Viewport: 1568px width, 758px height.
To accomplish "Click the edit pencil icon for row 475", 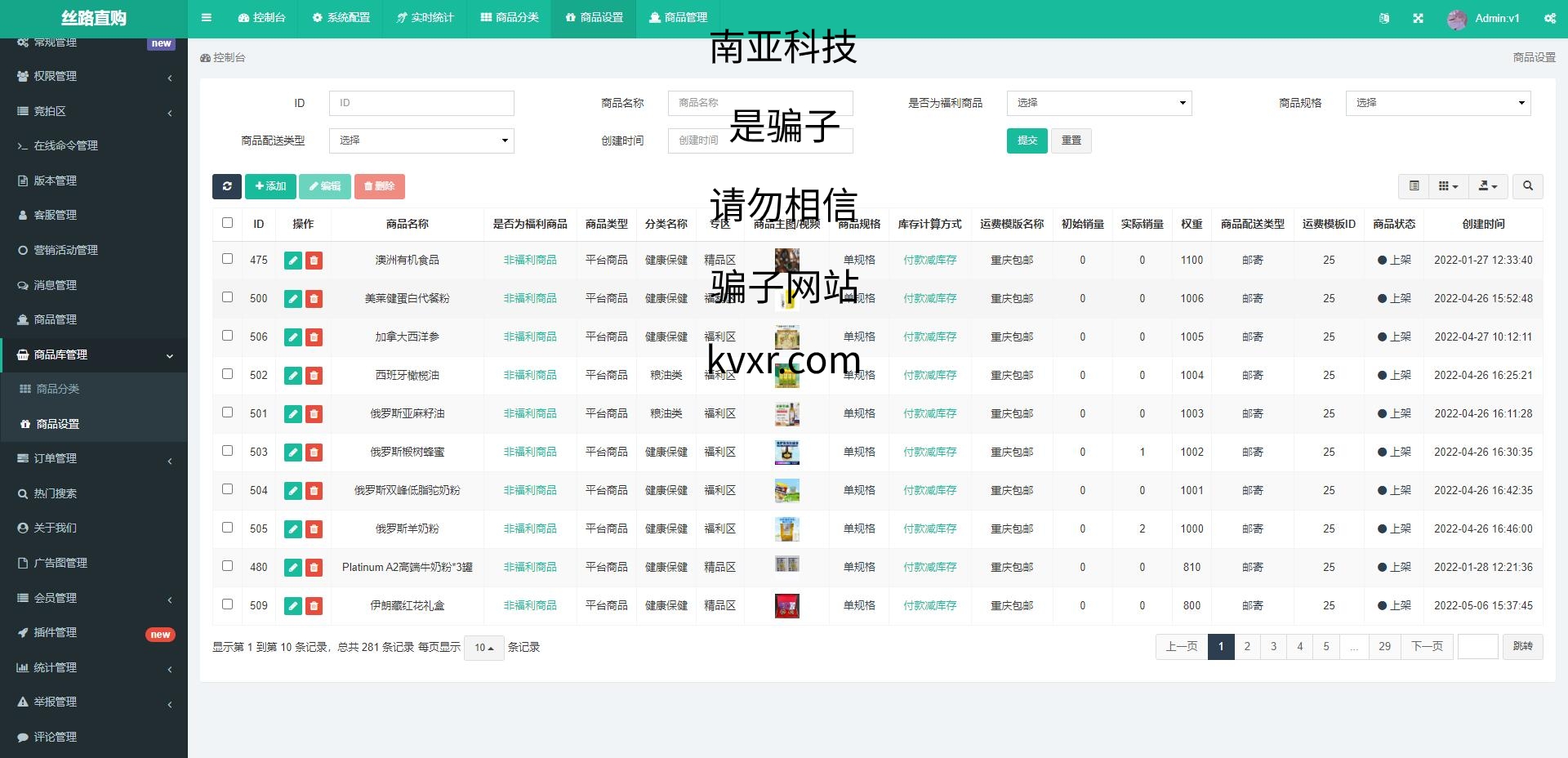I will [x=293, y=261].
